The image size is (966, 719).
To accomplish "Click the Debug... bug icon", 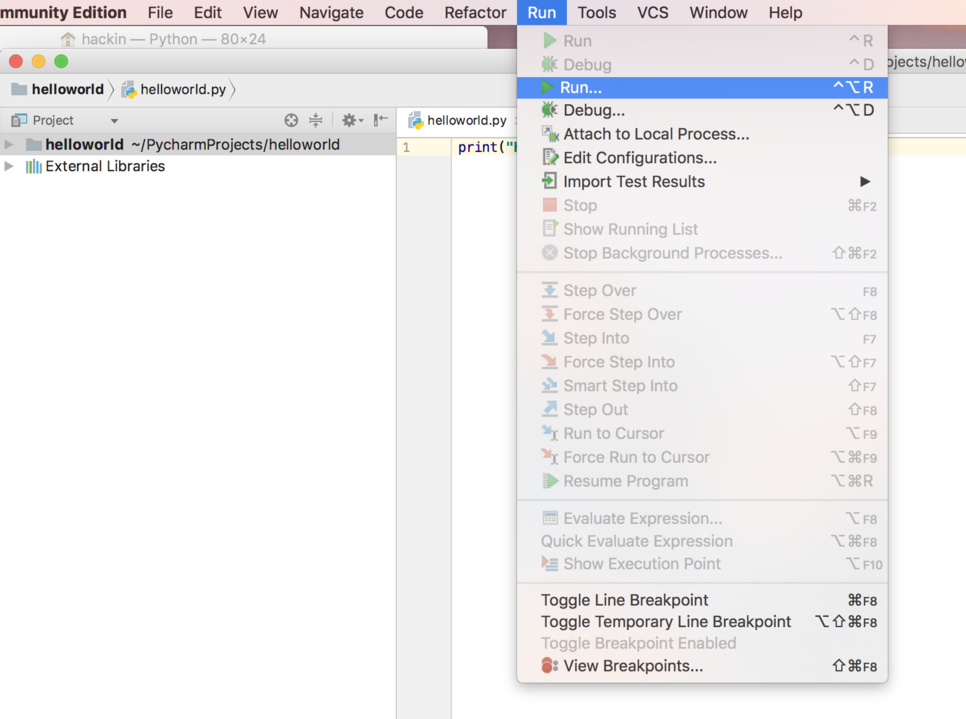I will click(550, 110).
